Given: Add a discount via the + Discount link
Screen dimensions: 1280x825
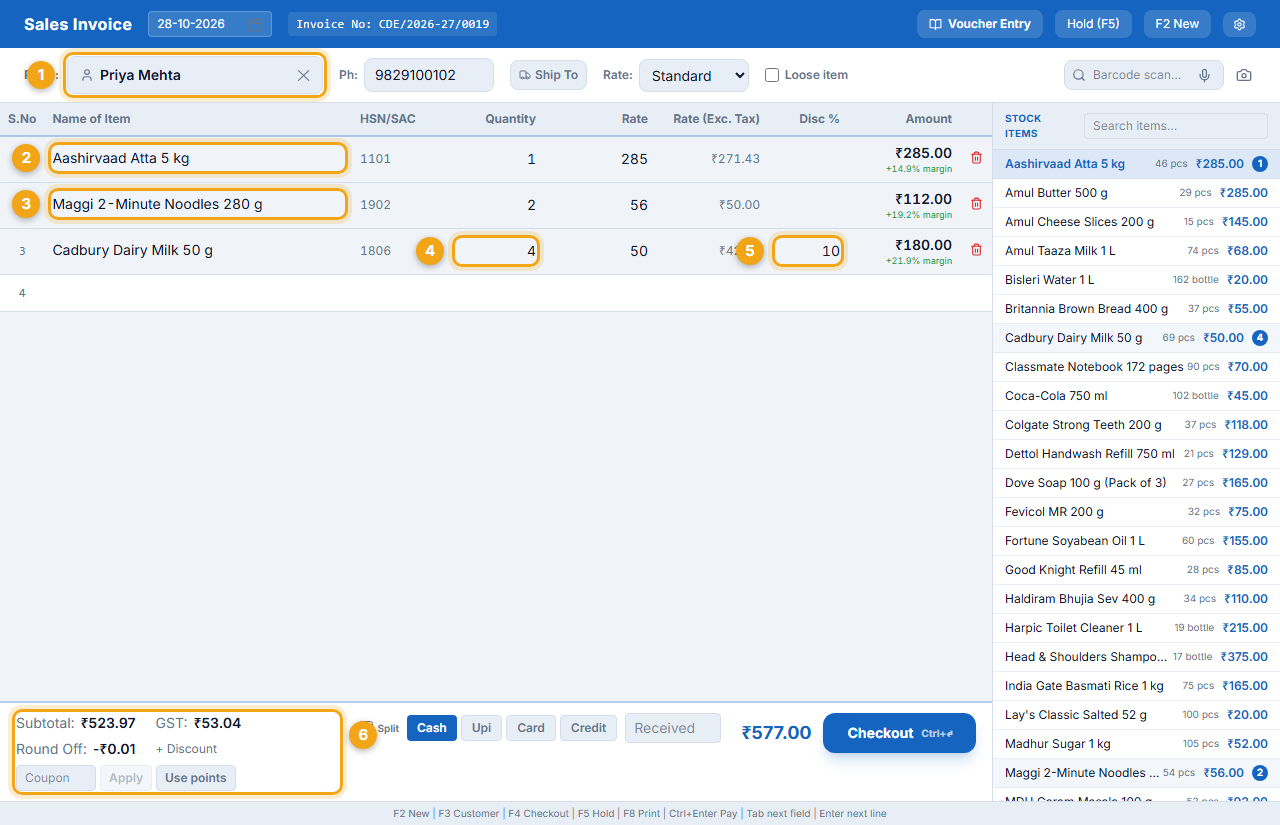Looking at the screenshot, I should [x=187, y=749].
